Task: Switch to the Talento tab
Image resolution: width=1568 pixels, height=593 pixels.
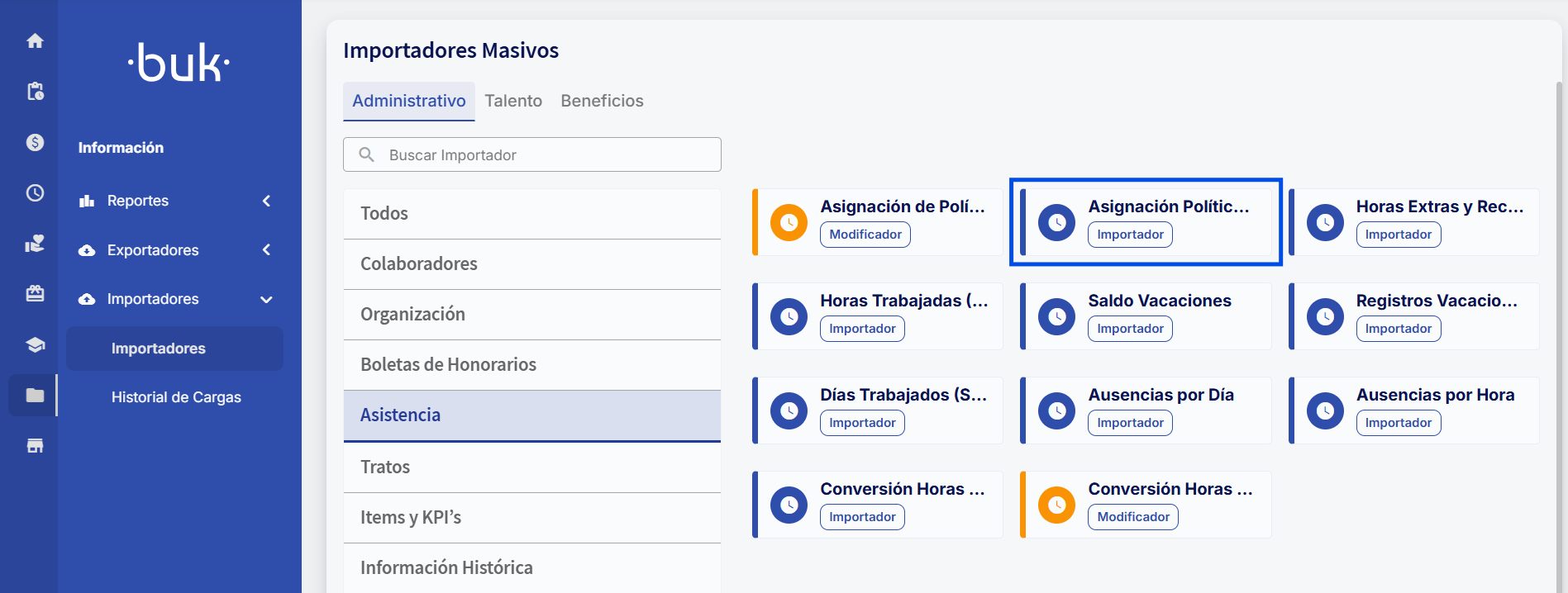Action: [x=513, y=101]
